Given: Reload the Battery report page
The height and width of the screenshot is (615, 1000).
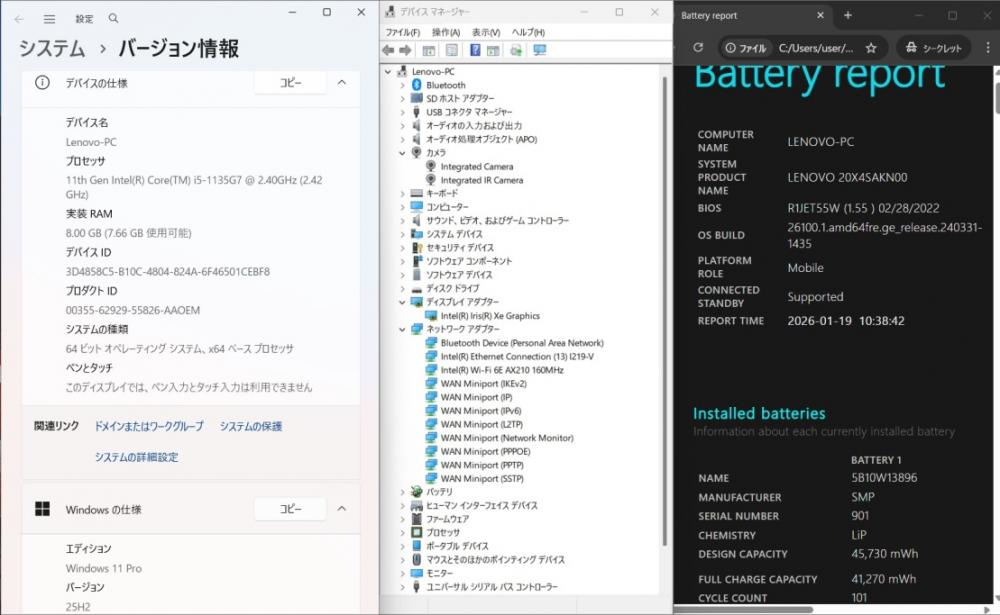Looking at the screenshot, I should click(698, 47).
